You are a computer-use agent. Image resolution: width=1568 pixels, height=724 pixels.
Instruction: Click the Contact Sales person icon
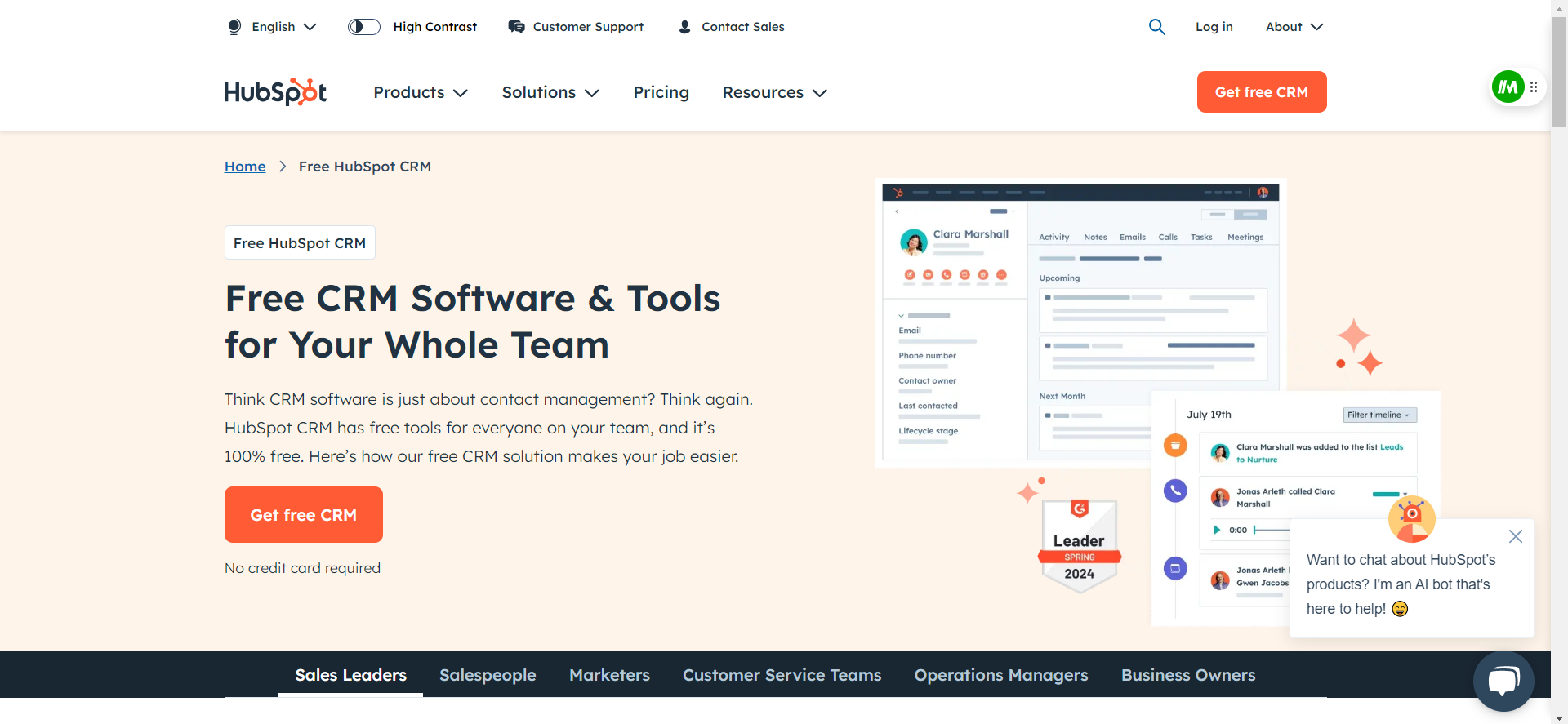coord(684,27)
